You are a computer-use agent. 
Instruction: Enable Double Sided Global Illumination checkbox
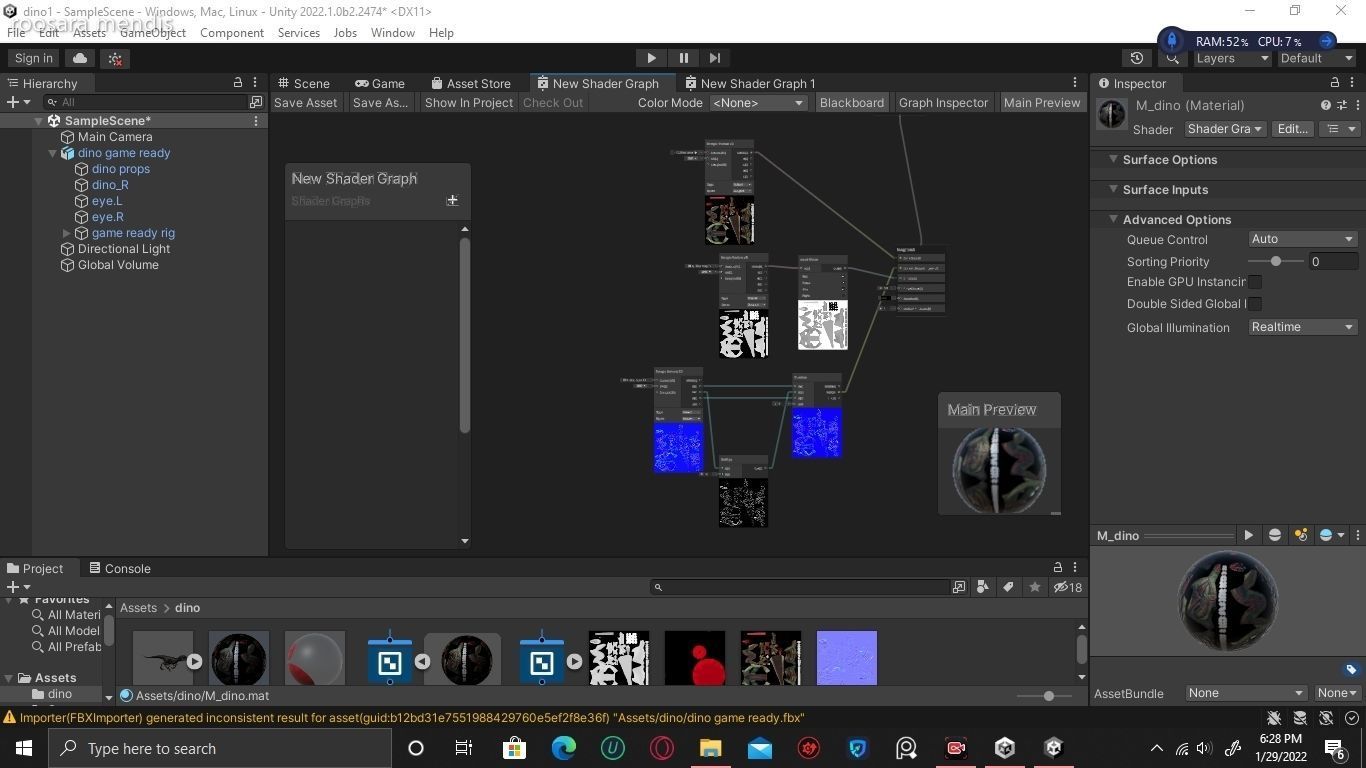[1255, 304]
